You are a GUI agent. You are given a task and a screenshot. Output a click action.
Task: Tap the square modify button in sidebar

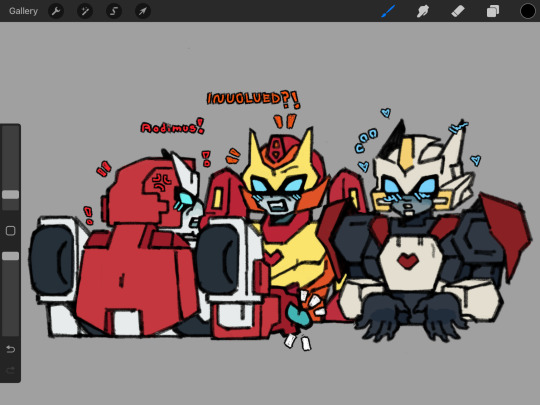[x=10, y=230]
